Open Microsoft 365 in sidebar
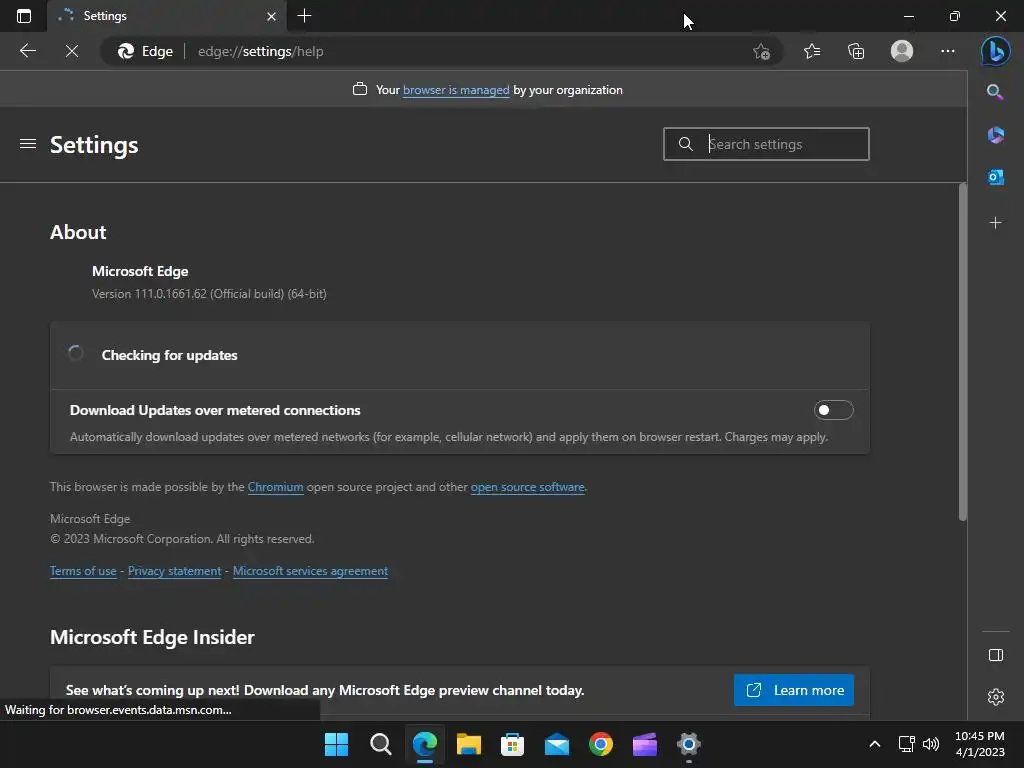Screen dimensions: 1024x768 coord(995,135)
